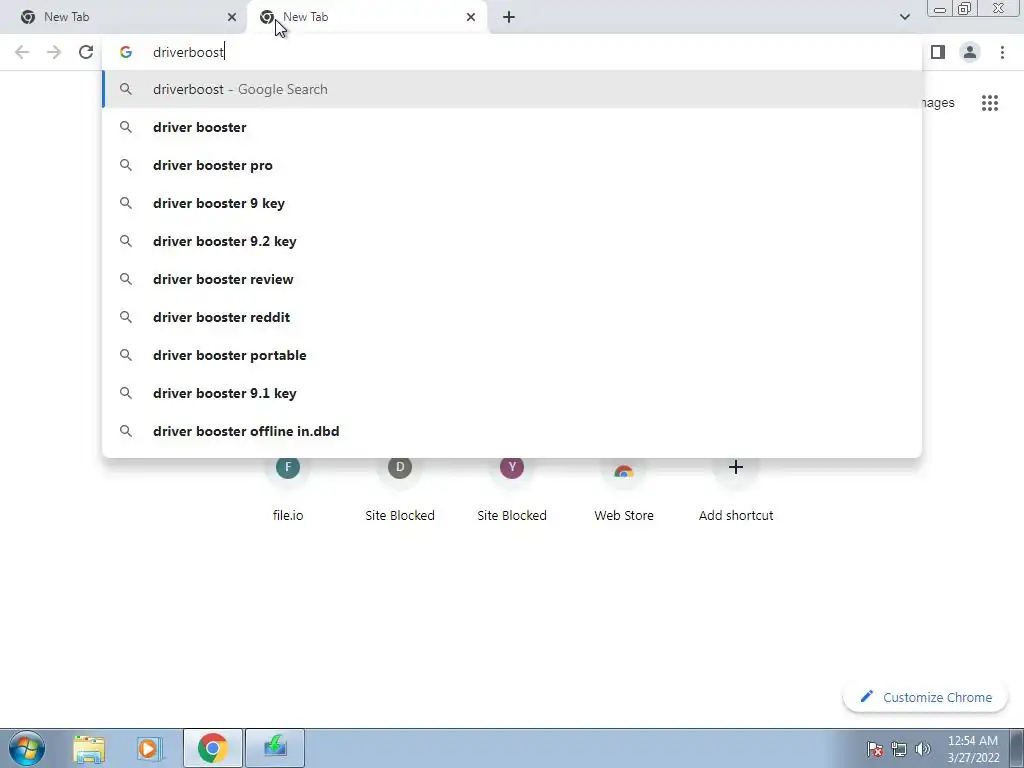
Task: Pick 'driver booster 9 key' suggestion
Action: (512, 203)
